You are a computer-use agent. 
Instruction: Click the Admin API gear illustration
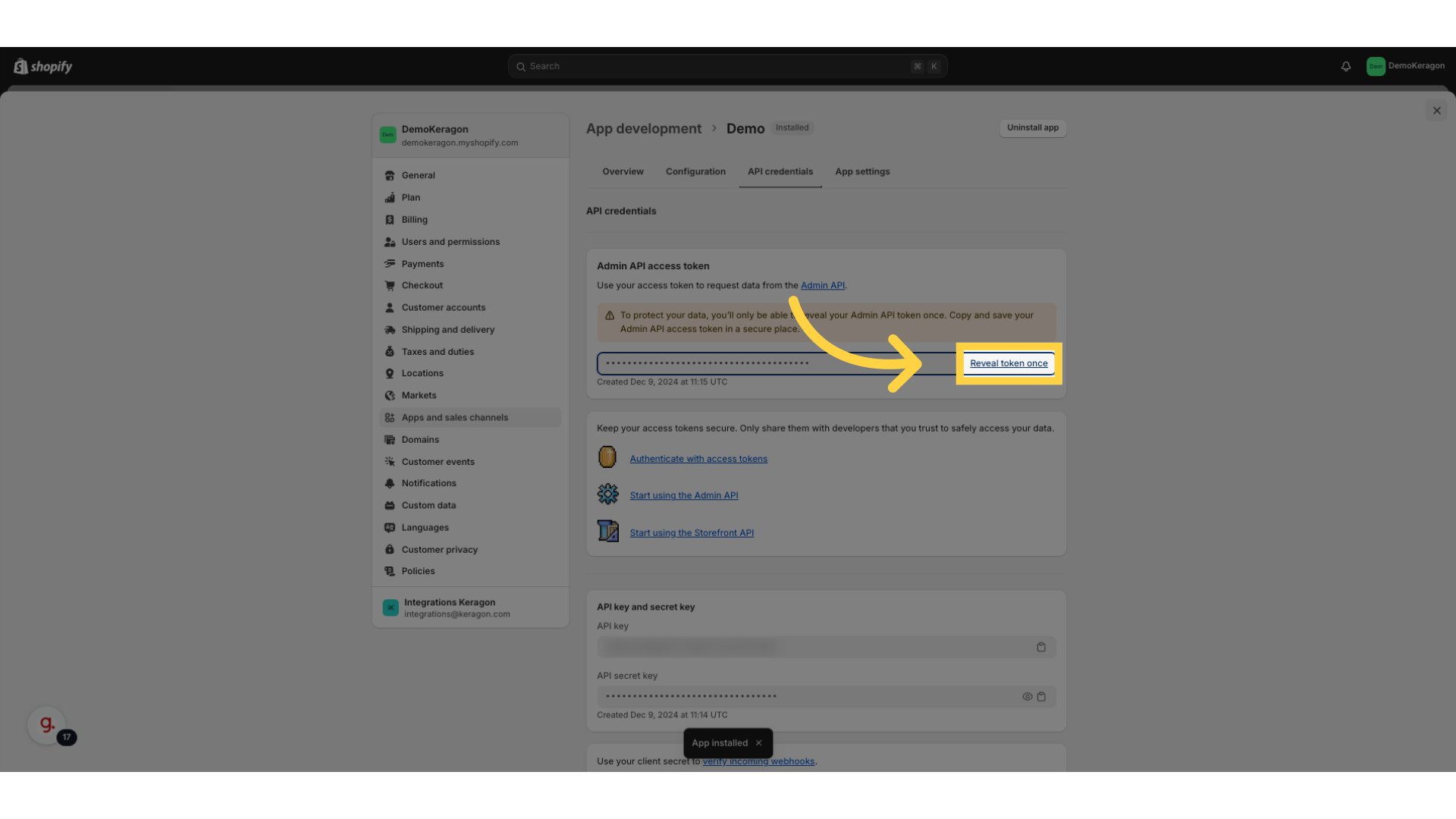(x=607, y=494)
